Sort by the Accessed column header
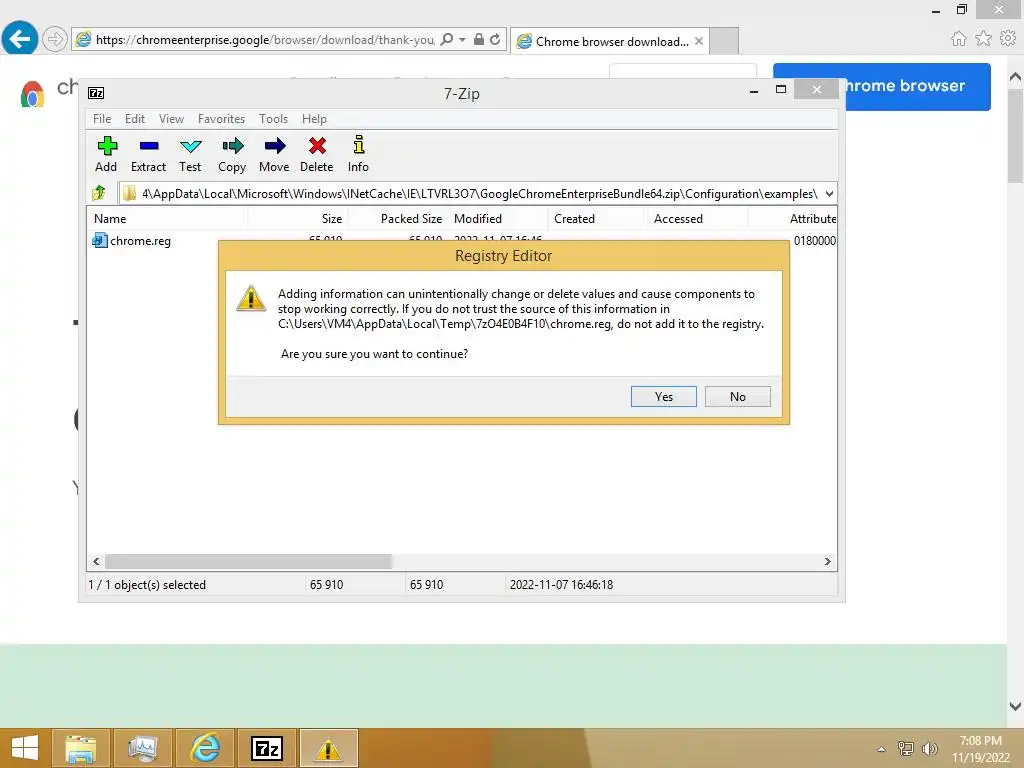Image resolution: width=1024 pixels, height=768 pixels. [x=696, y=219]
